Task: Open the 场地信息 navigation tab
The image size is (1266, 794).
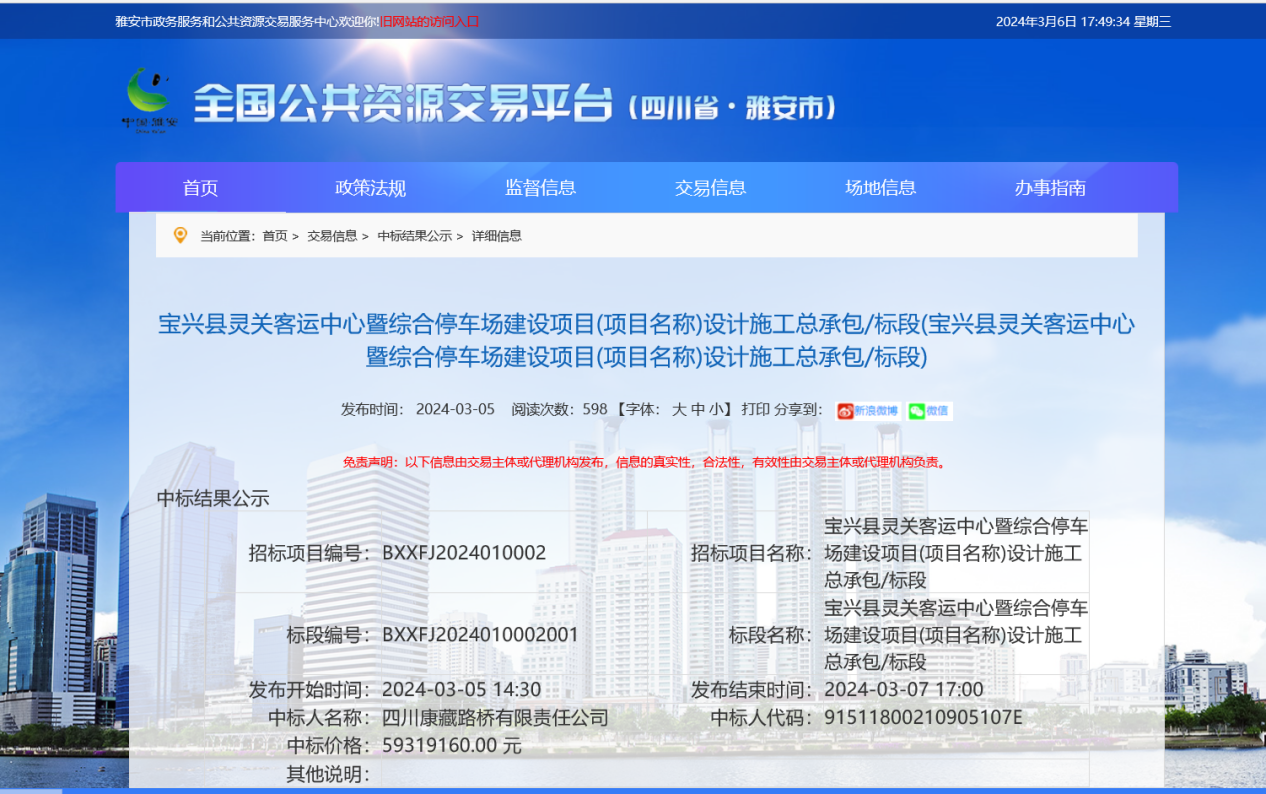Action: 880,188
